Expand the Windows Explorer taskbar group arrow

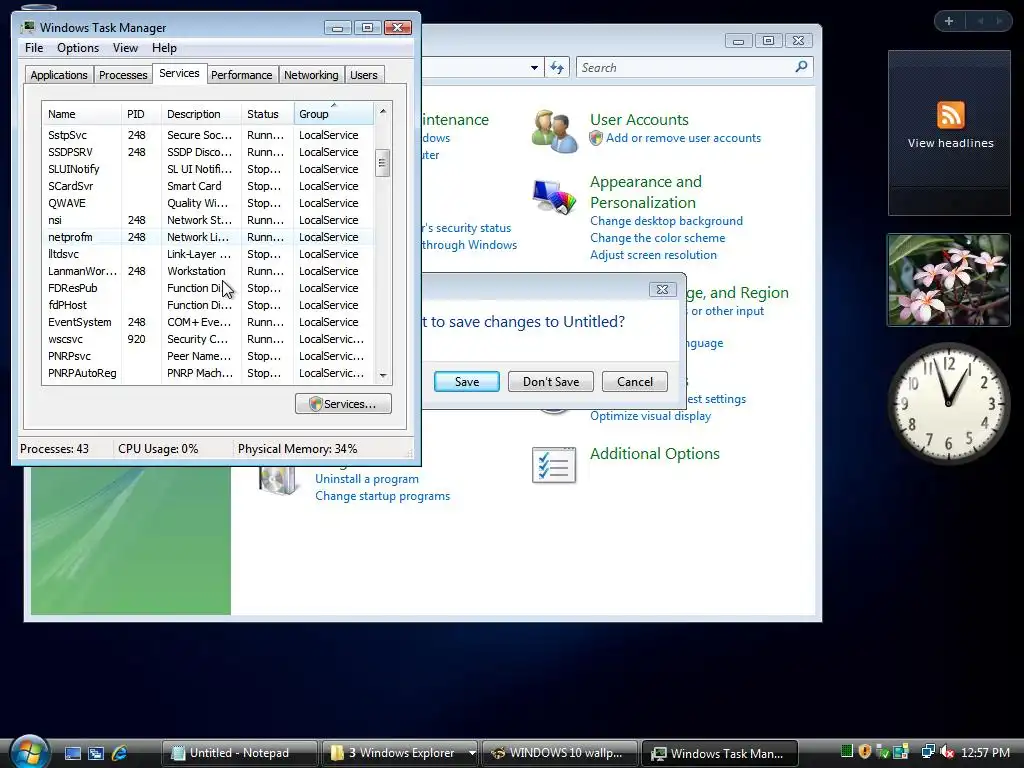tap(472, 753)
